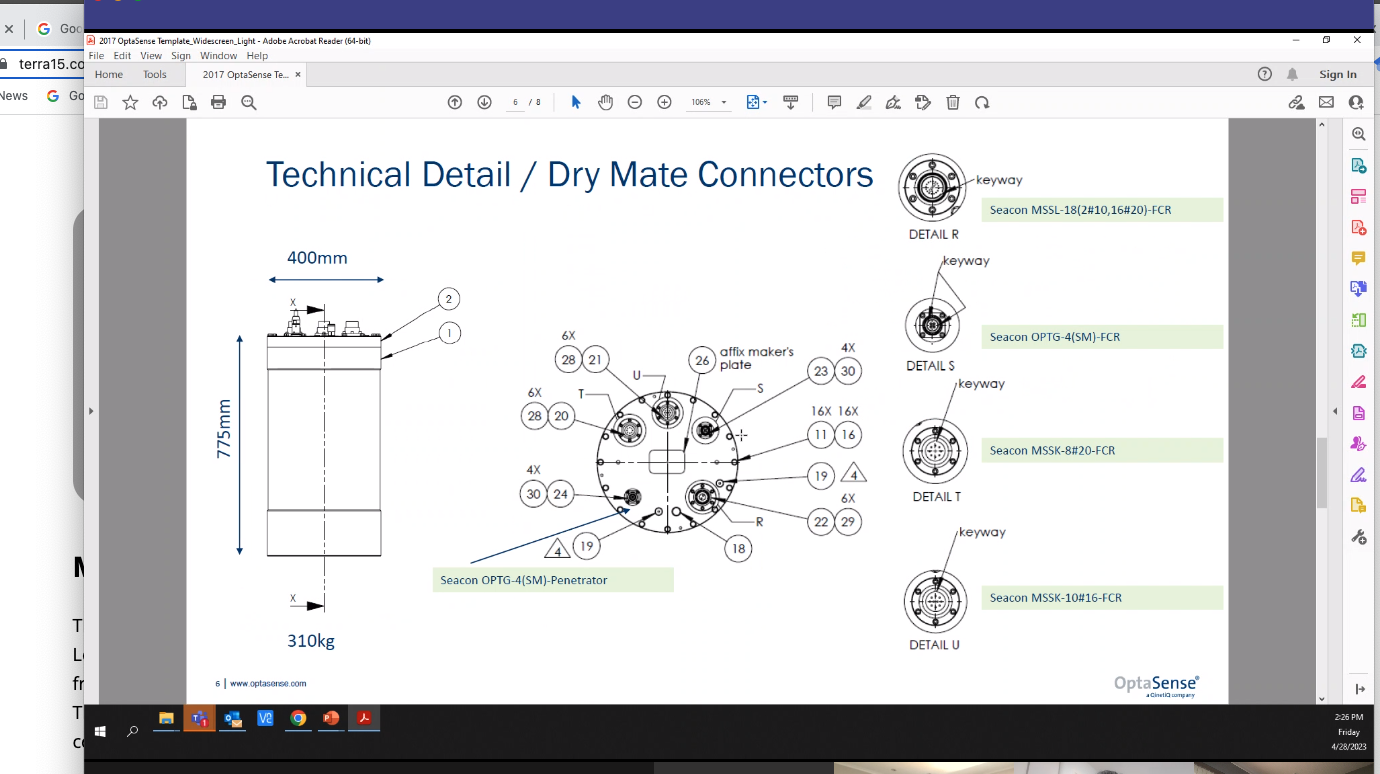Rotate the page with the rotate icon
The width and height of the screenshot is (1380, 774).
pos(983,102)
